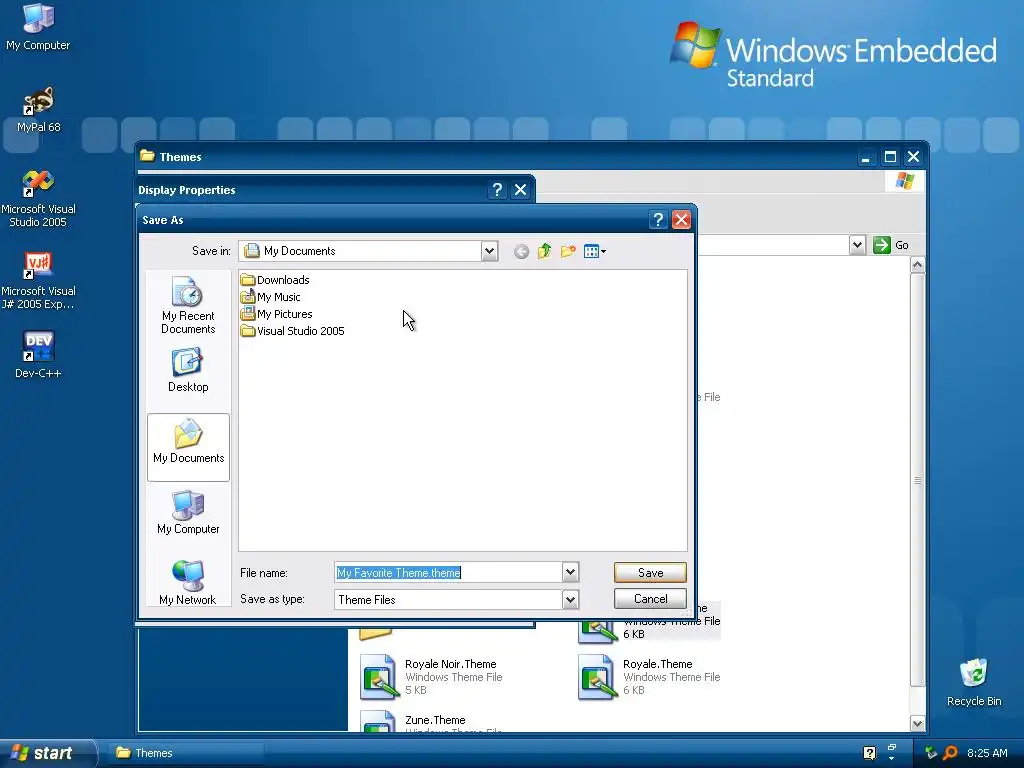Click Cancel button in Save As
Screen dimensions: 1024x768
[x=650, y=599]
